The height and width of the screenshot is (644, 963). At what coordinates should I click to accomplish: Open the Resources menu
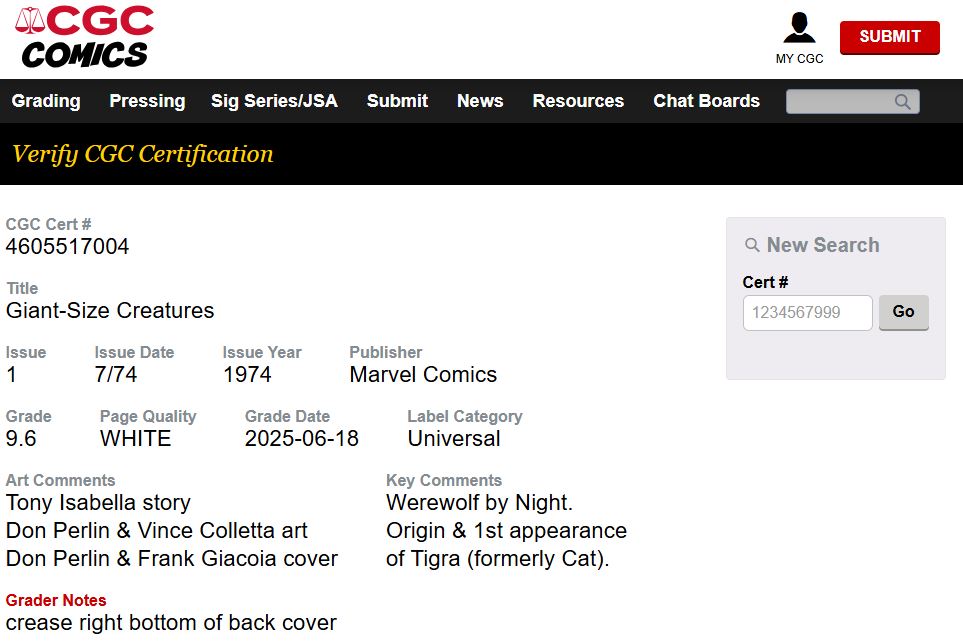[x=578, y=101]
